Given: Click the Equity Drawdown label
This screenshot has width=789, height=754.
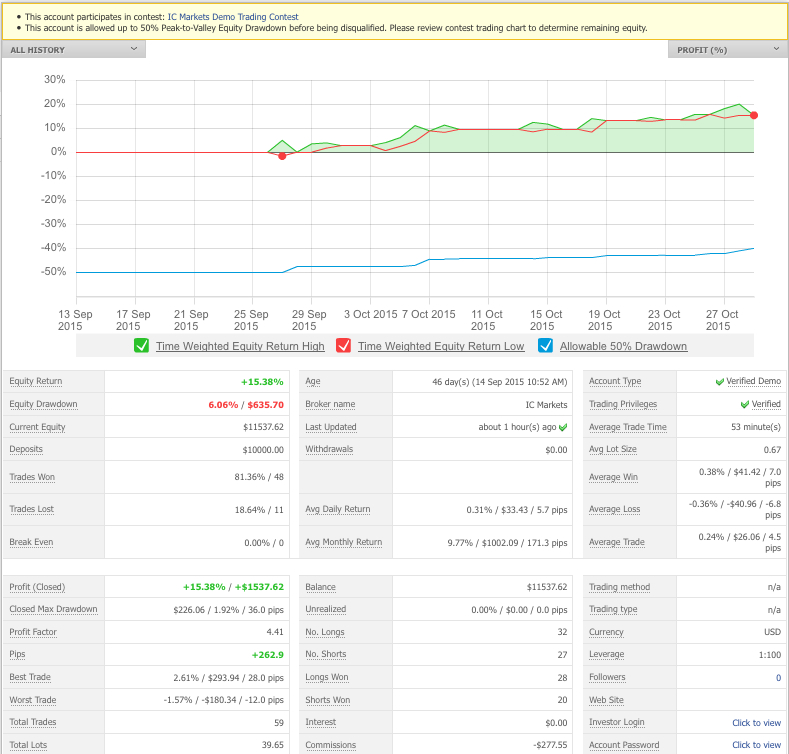Looking at the screenshot, I should (x=43, y=404).
